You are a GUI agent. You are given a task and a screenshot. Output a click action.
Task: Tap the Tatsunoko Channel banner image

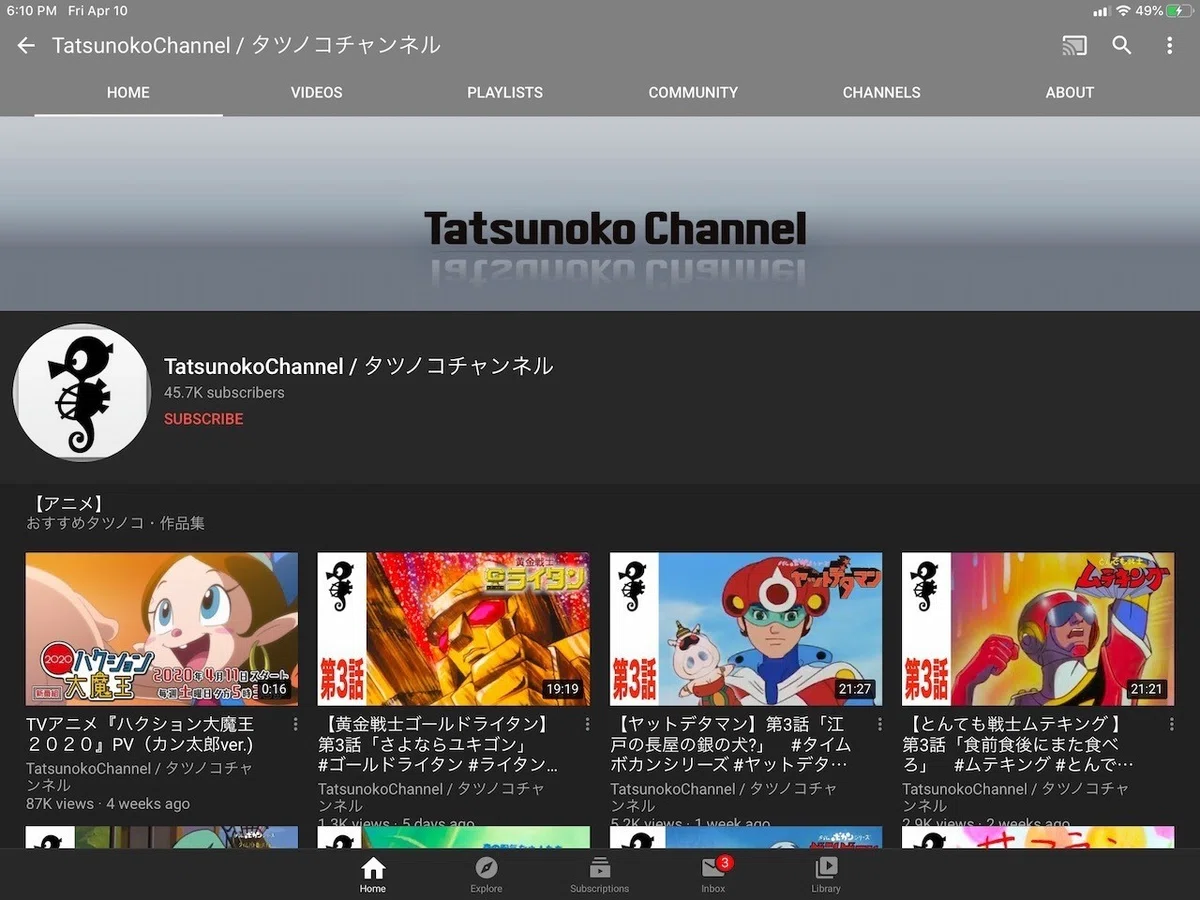(600, 213)
